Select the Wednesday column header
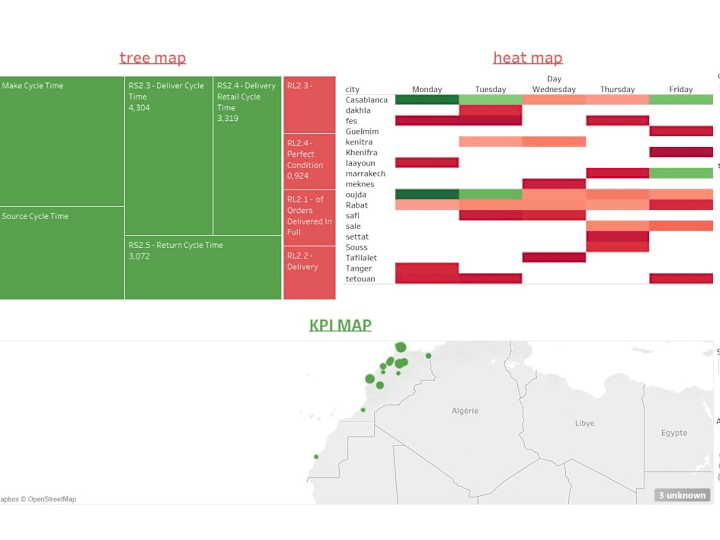 [x=554, y=89]
